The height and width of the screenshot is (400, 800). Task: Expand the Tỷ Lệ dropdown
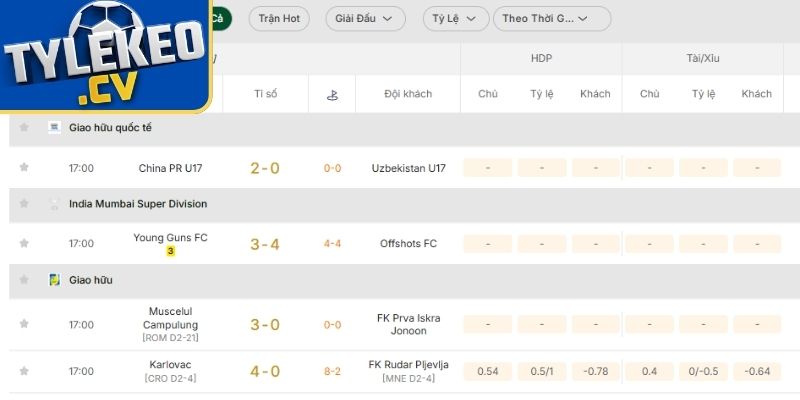click(456, 18)
